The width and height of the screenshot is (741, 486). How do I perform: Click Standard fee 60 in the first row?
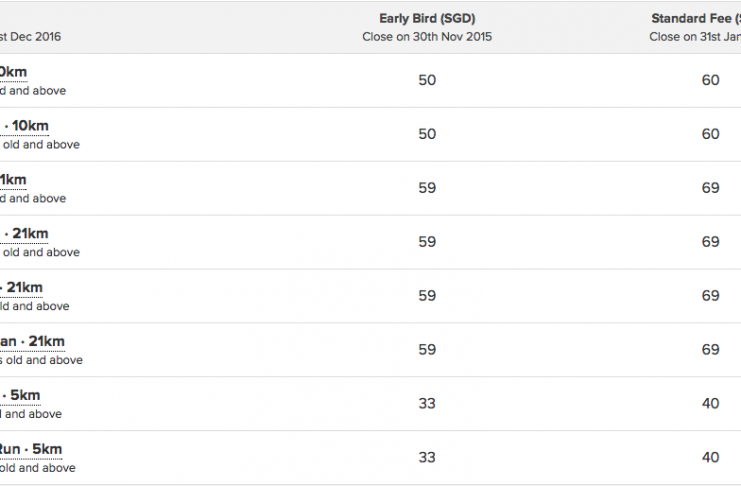tap(710, 80)
